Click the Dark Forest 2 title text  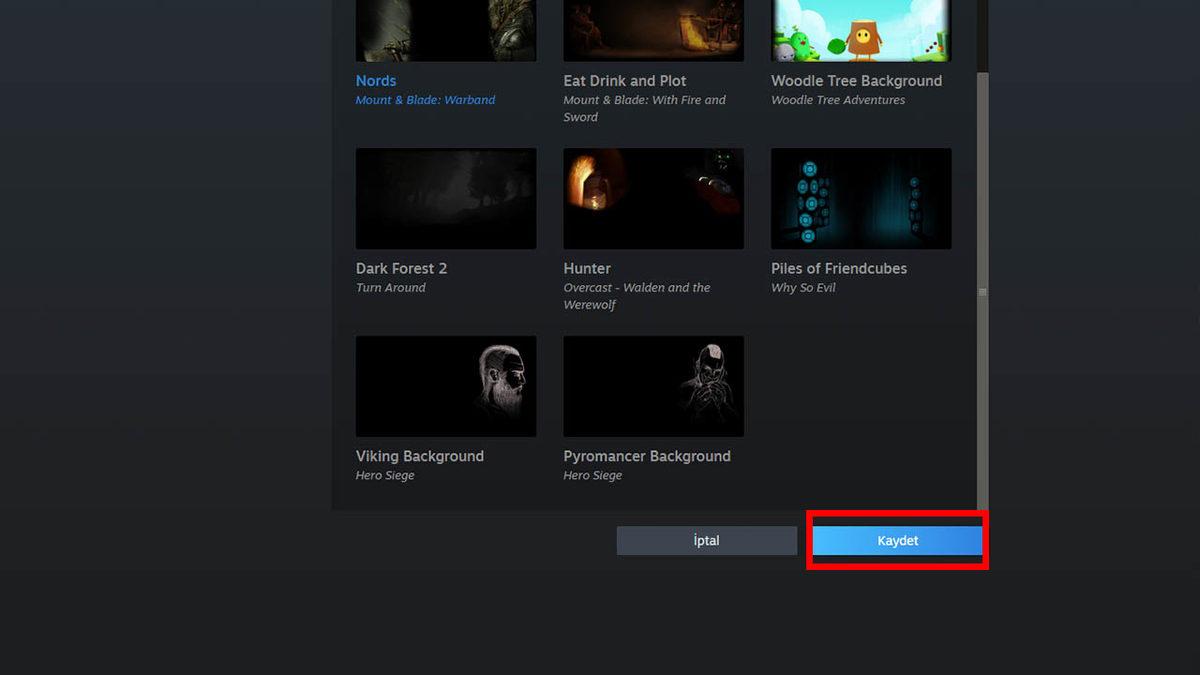(x=401, y=268)
